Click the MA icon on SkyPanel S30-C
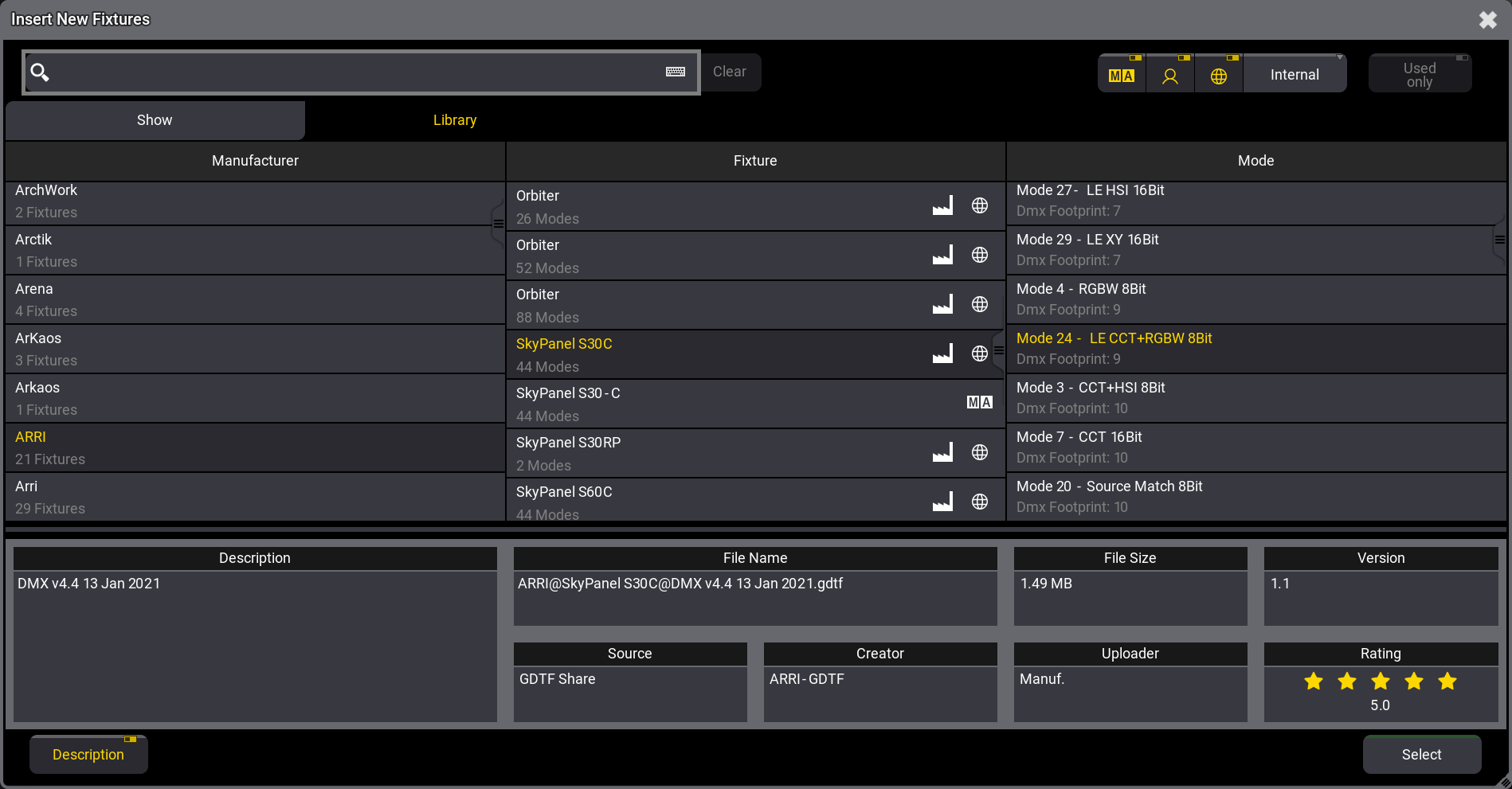1512x789 pixels. [x=979, y=403]
